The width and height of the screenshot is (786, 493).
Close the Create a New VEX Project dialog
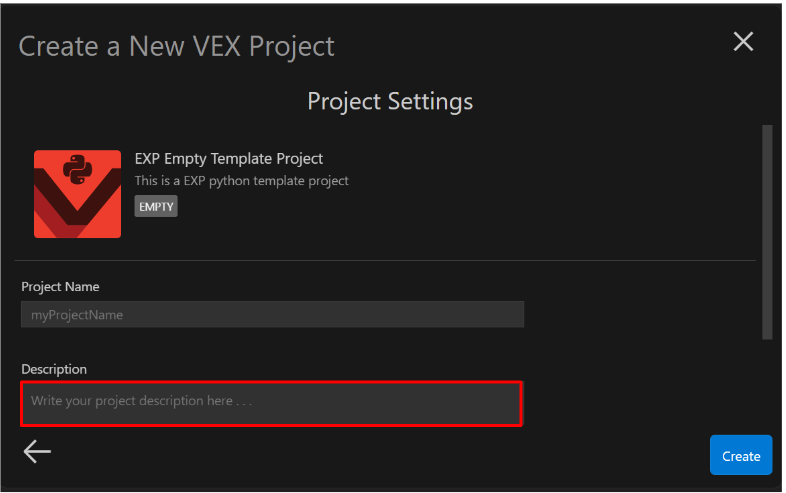tap(743, 41)
